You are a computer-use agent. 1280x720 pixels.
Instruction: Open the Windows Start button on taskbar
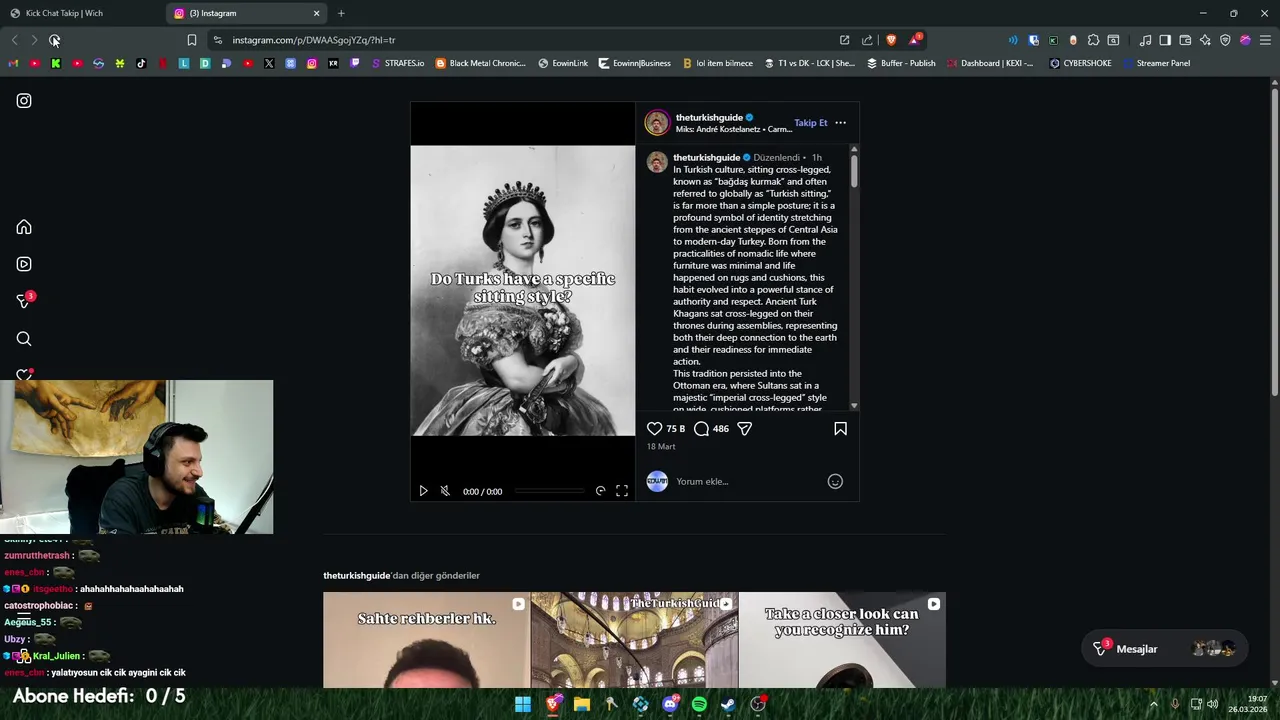click(x=523, y=704)
